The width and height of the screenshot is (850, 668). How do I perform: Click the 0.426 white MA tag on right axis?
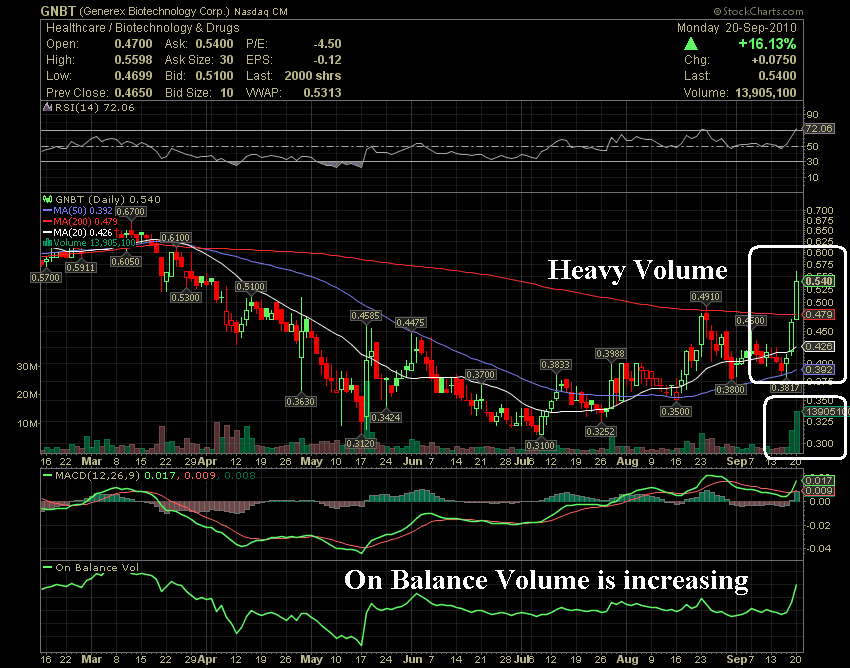[819, 346]
